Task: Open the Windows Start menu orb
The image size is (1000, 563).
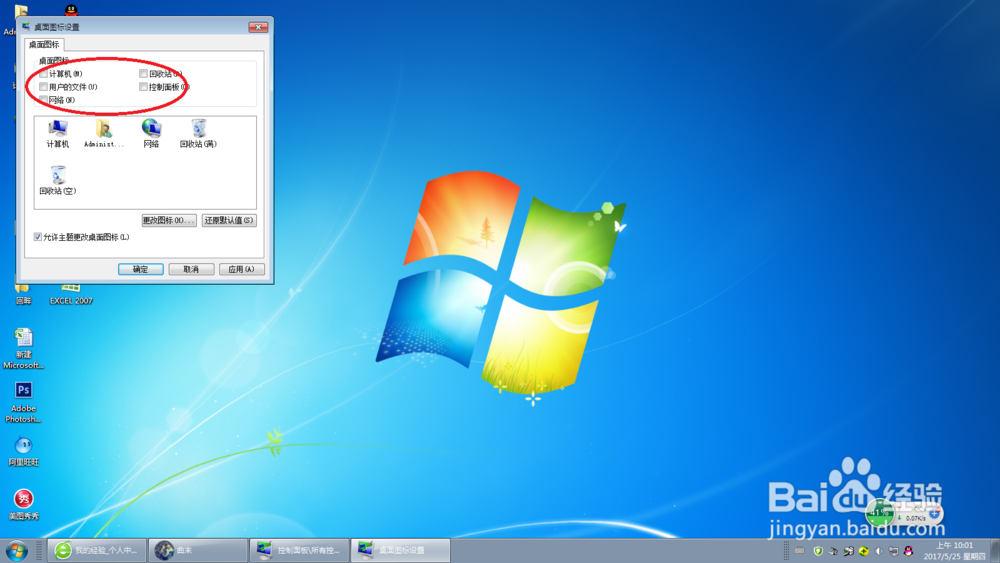Action: pyautogui.click(x=17, y=550)
